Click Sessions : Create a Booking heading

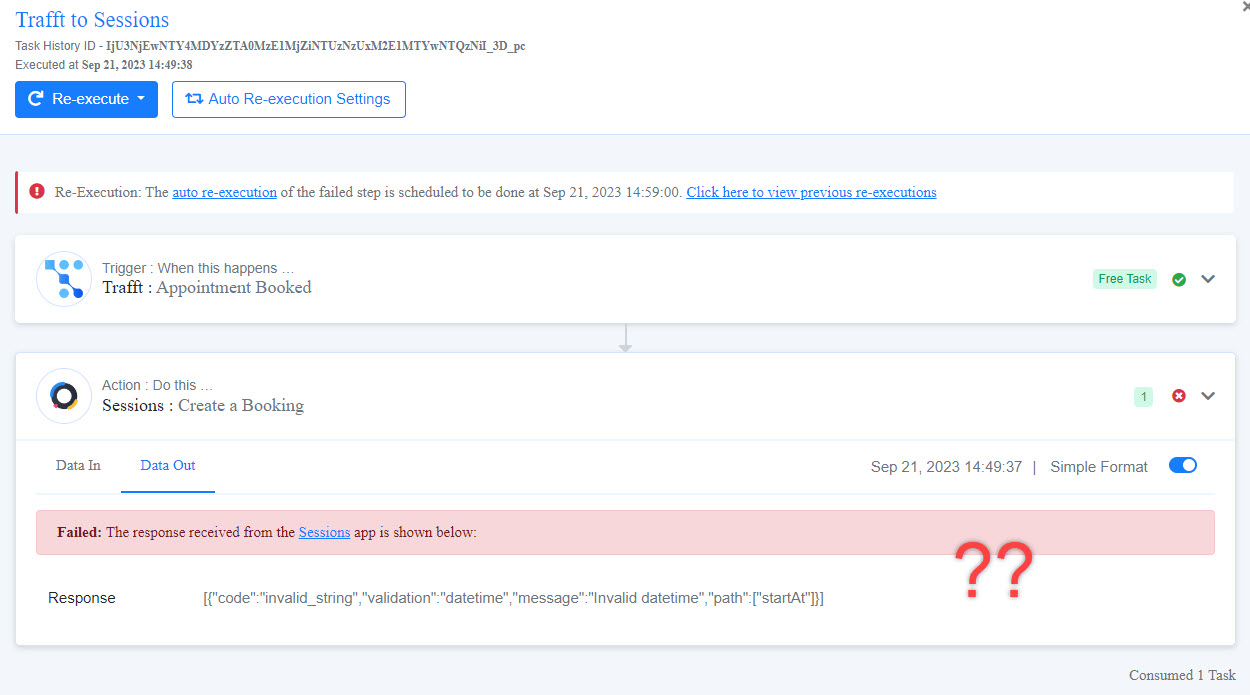(203, 406)
